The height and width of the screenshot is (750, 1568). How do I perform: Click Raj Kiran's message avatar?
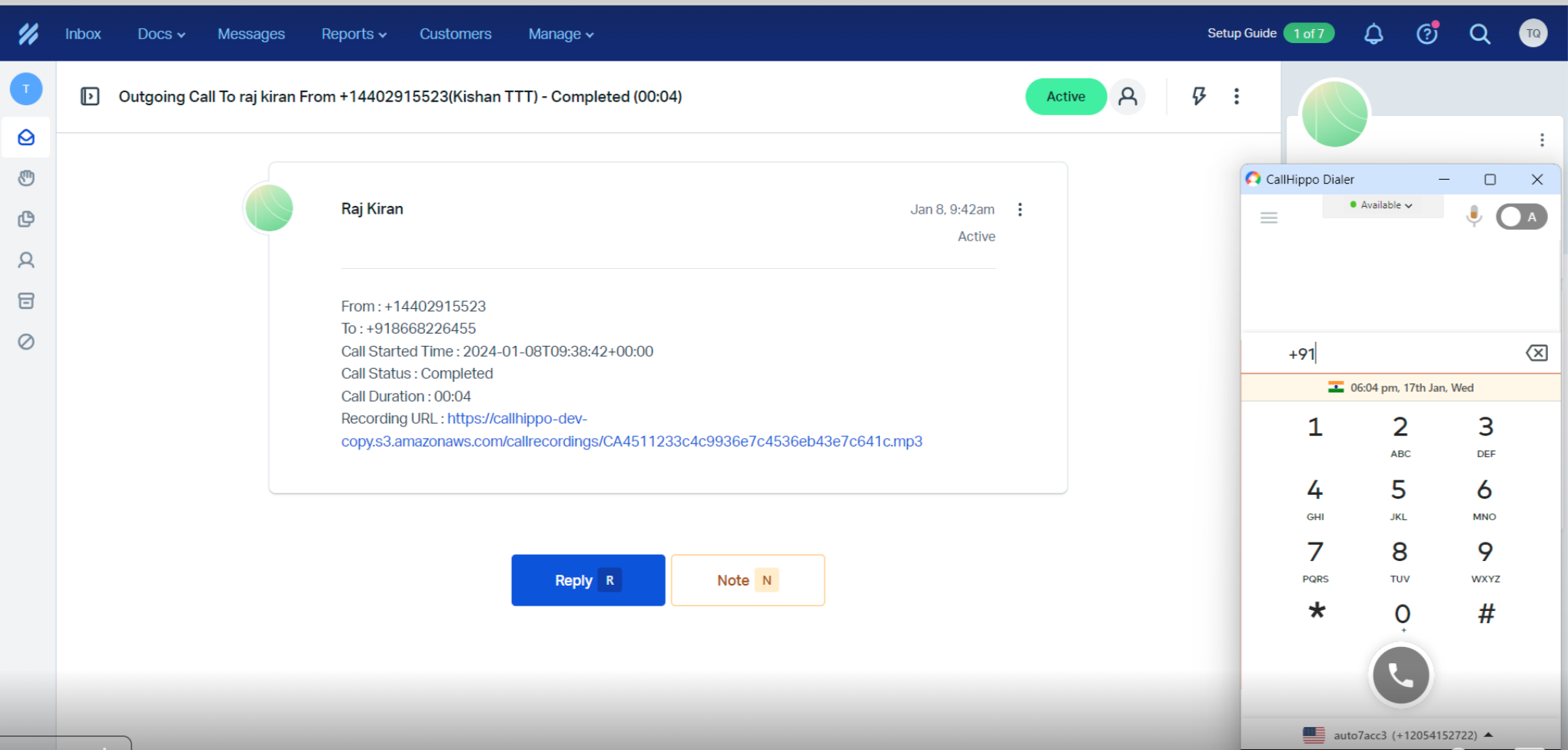[269, 208]
